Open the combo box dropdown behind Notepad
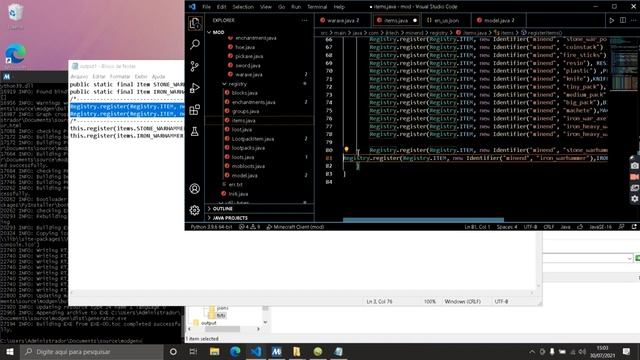This screenshot has width=640, height=360. [x=629, y=258]
